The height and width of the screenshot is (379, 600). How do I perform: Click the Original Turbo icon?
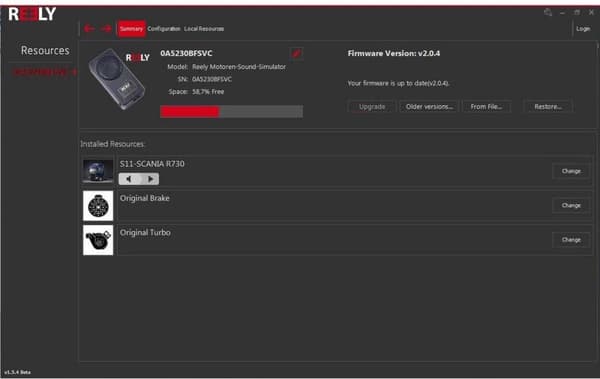click(98, 240)
